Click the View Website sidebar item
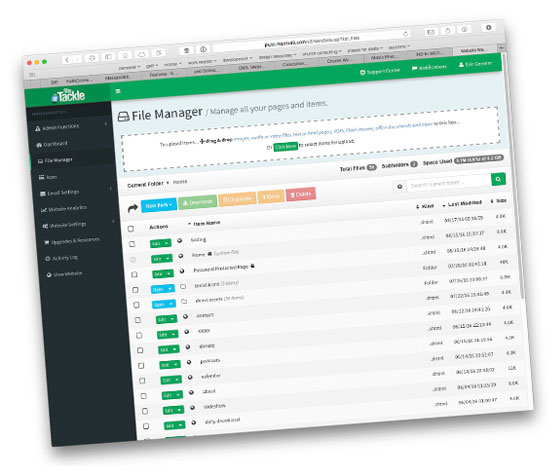Screen dimensions: 558x476 click(x=64, y=274)
